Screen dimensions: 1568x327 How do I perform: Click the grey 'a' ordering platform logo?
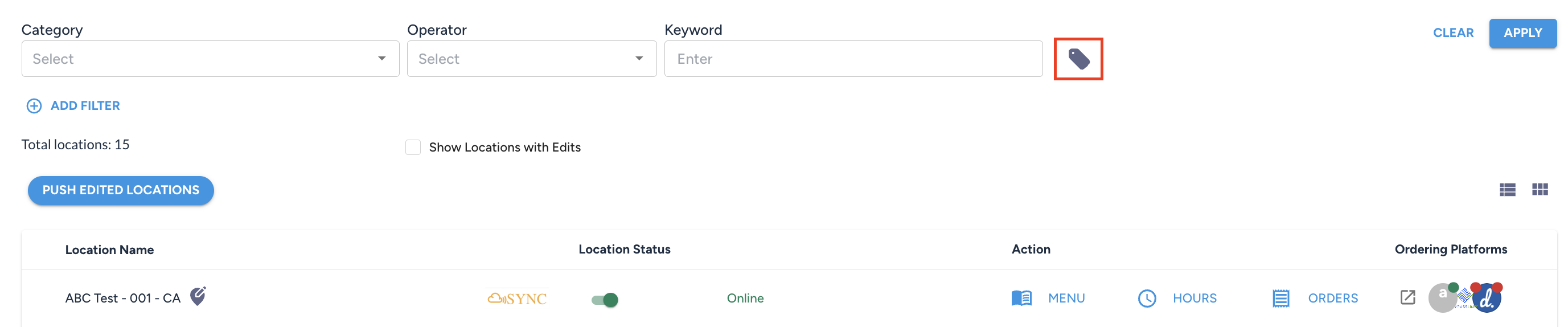point(1442,298)
